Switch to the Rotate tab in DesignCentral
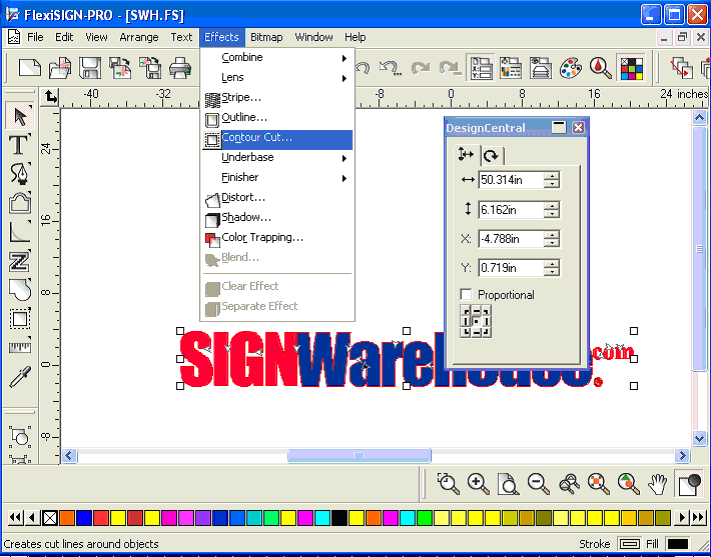 point(491,156)
